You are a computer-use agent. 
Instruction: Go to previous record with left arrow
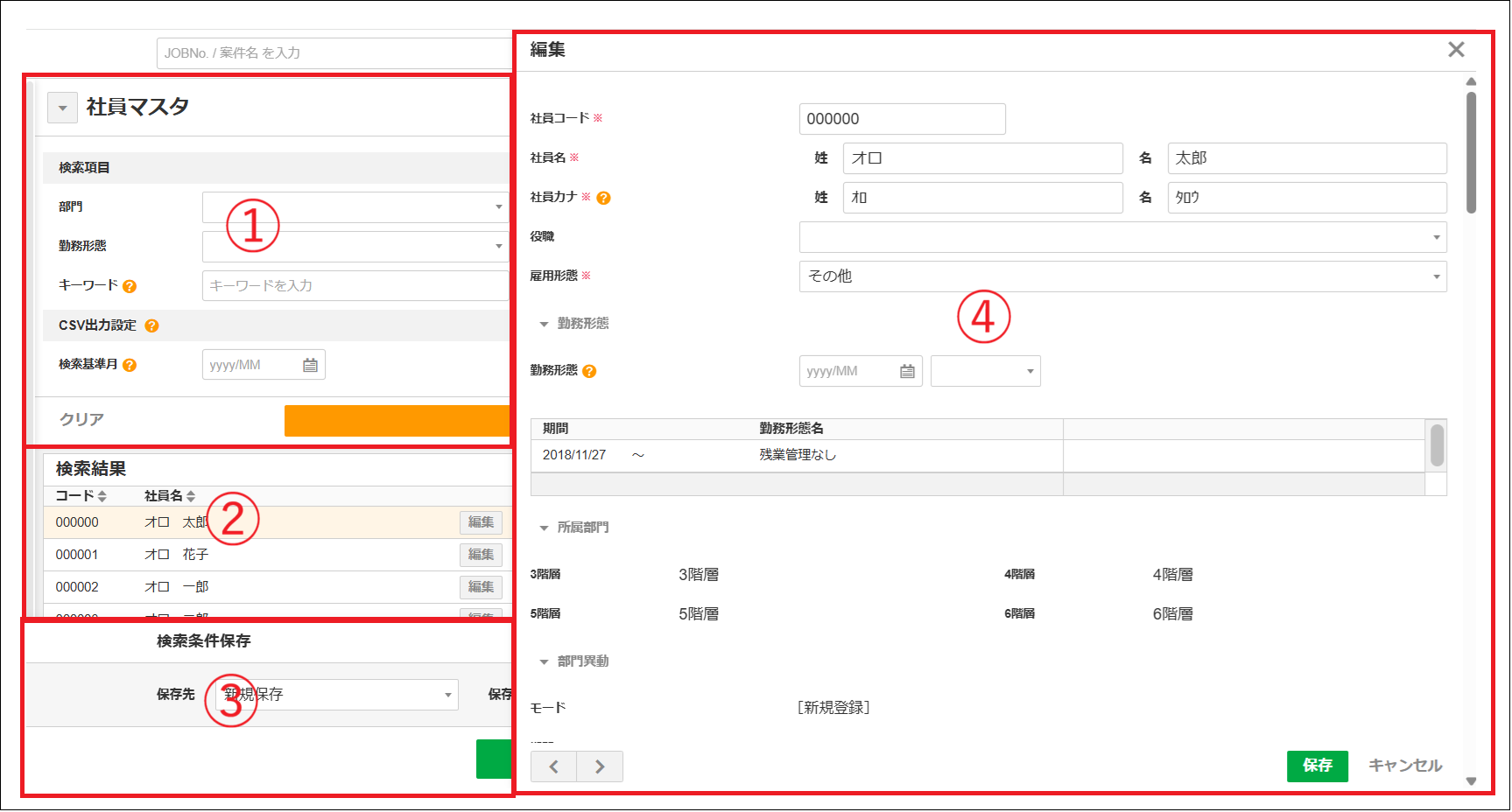click(x=553, y=766)
